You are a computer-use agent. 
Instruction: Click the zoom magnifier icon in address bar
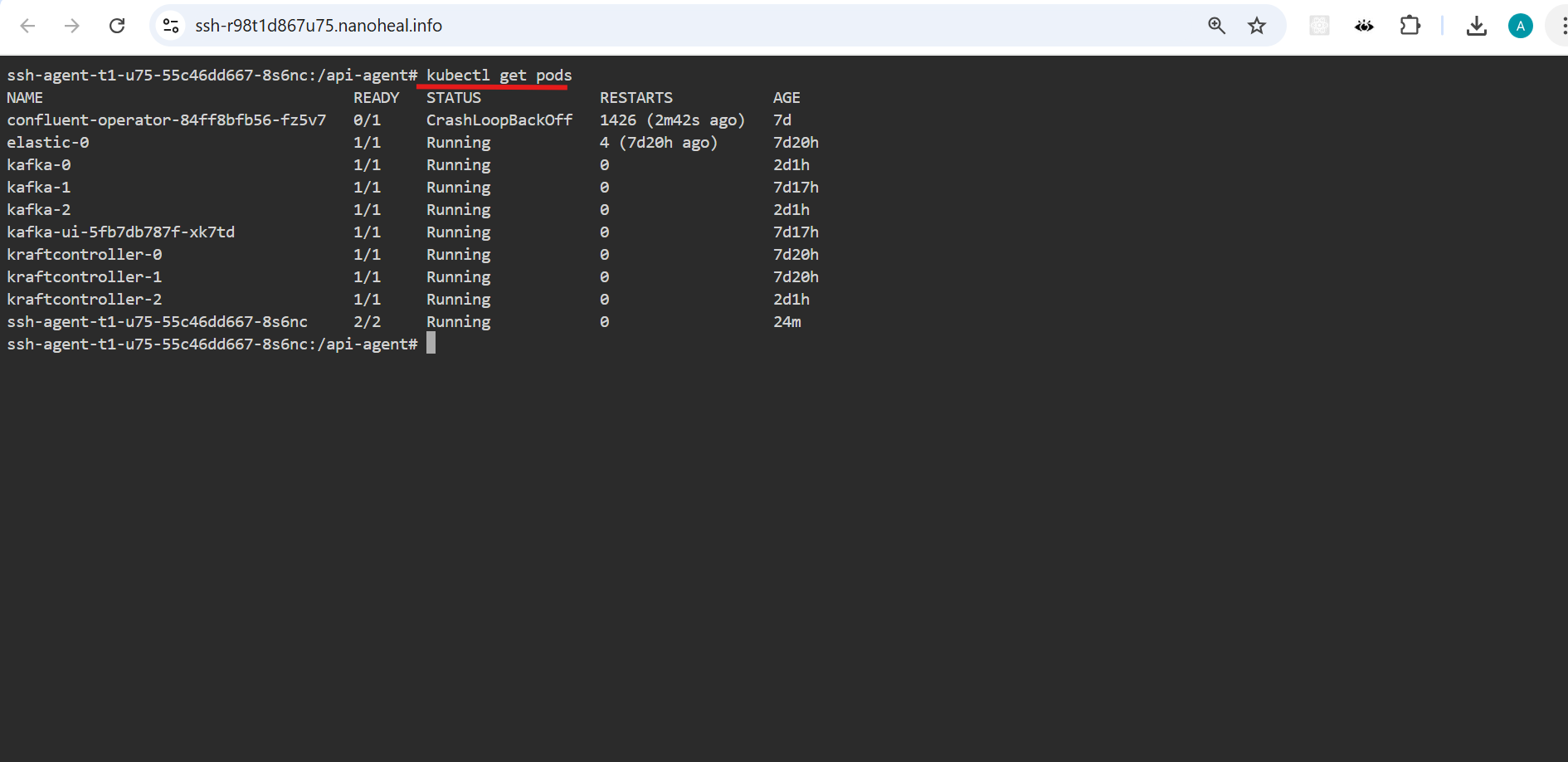[x=1216, y=26]
